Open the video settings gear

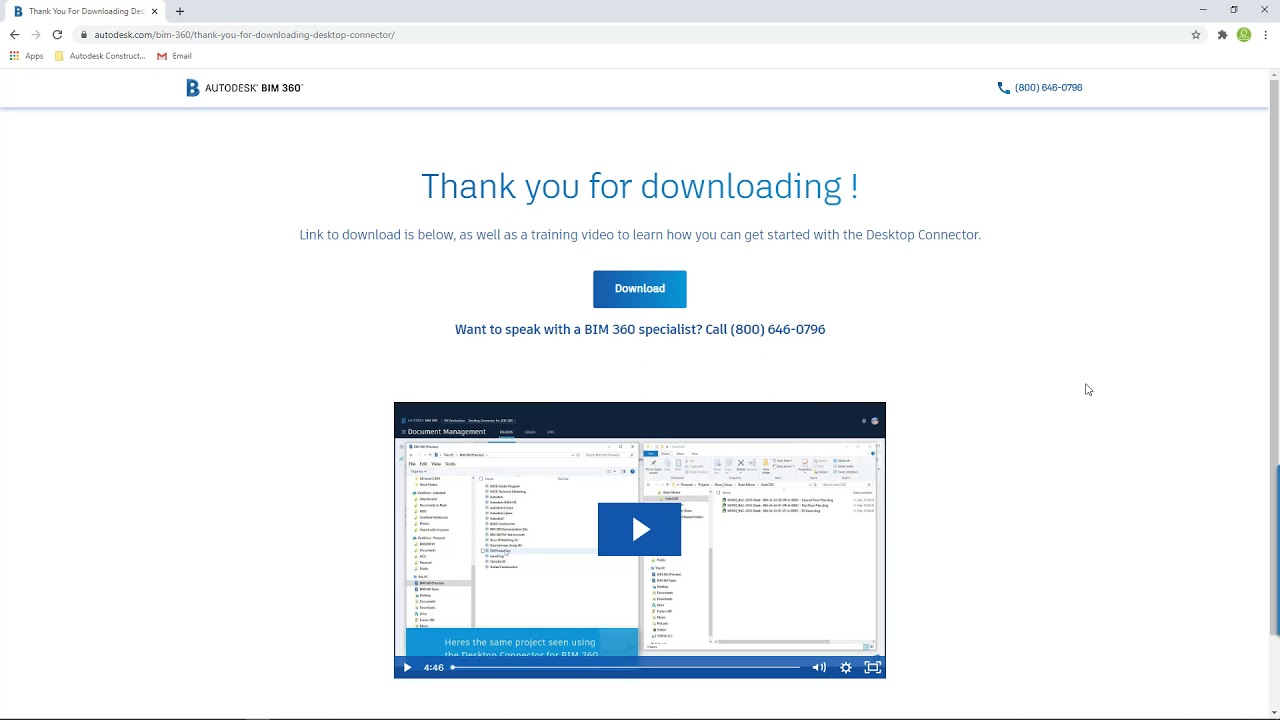coord(846,667)
